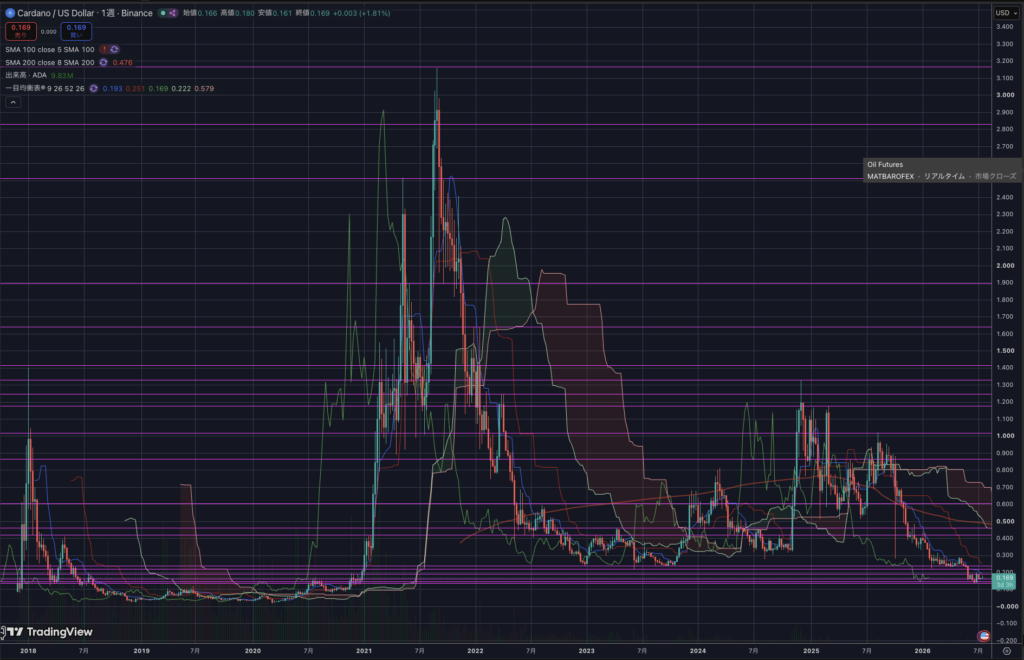
Task: Click the 2026 label on time axis
Action: (x=922, y=651)
